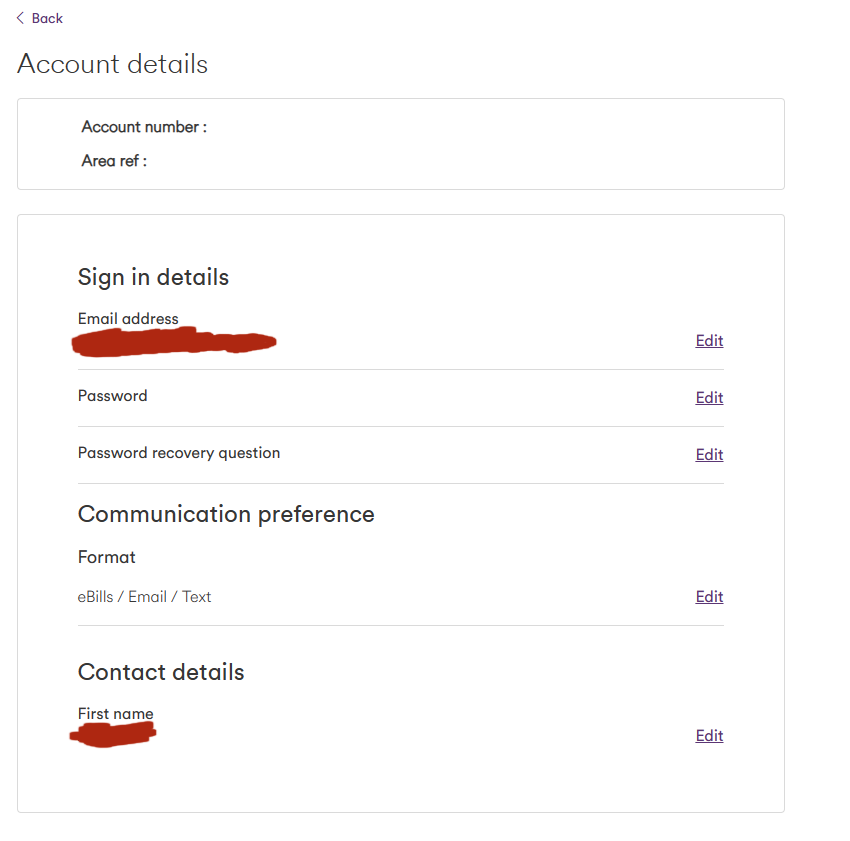Click the Account number field

[x=143, y=127]
